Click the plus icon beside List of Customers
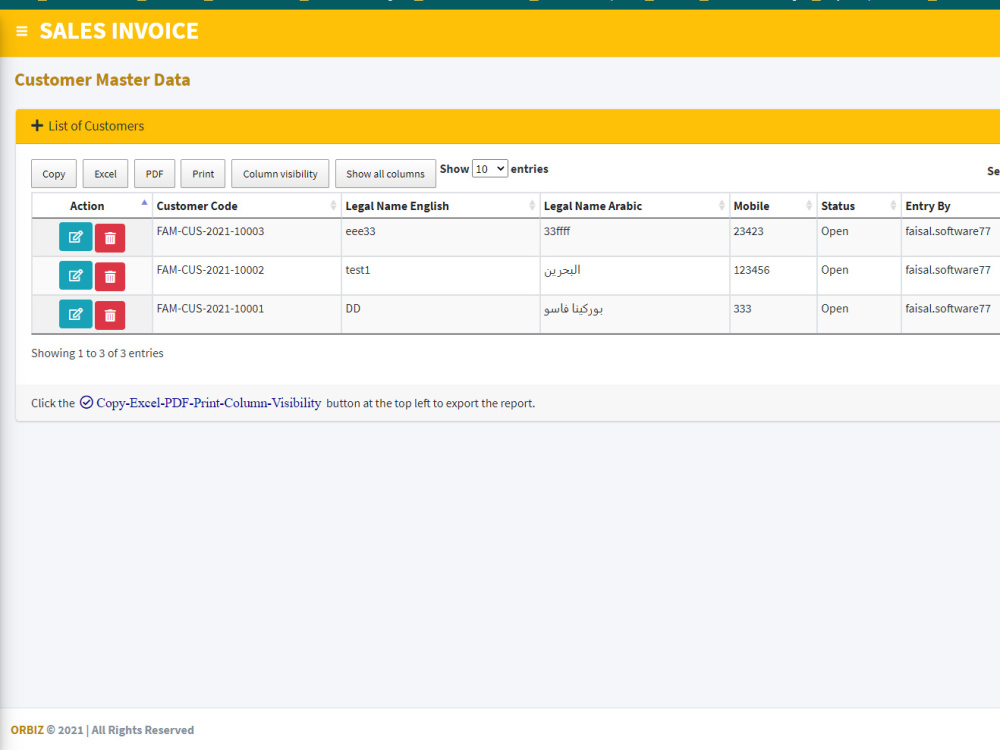The image size is (1000, 750). [x=37, y=126]
